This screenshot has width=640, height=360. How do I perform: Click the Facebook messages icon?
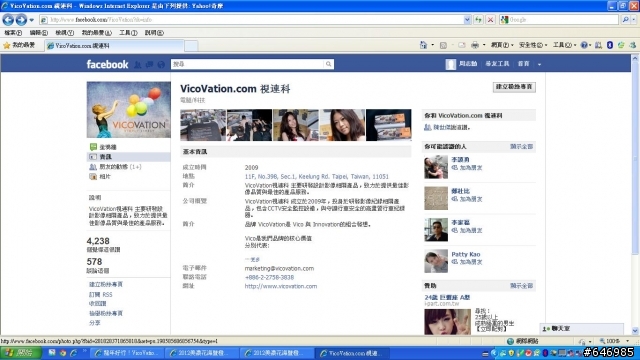click(149, 64)
